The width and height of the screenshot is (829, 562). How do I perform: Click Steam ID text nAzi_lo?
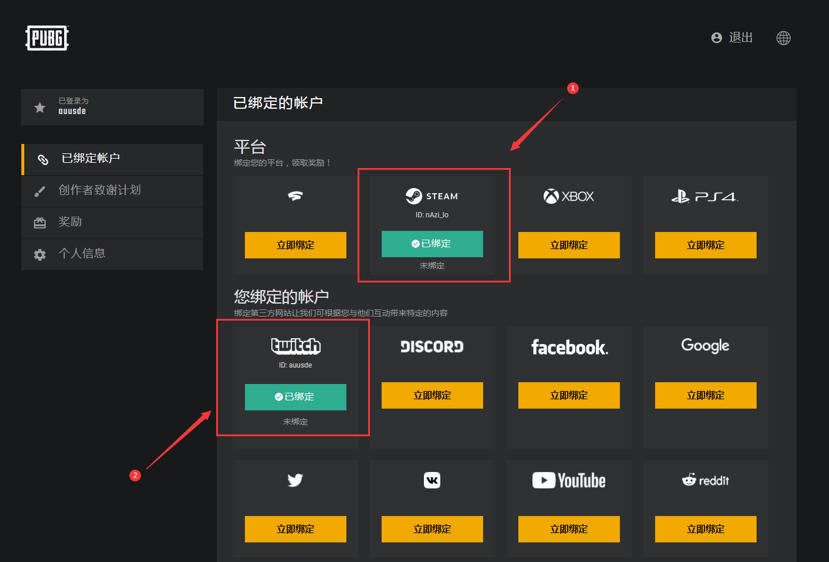click(432, 215)
